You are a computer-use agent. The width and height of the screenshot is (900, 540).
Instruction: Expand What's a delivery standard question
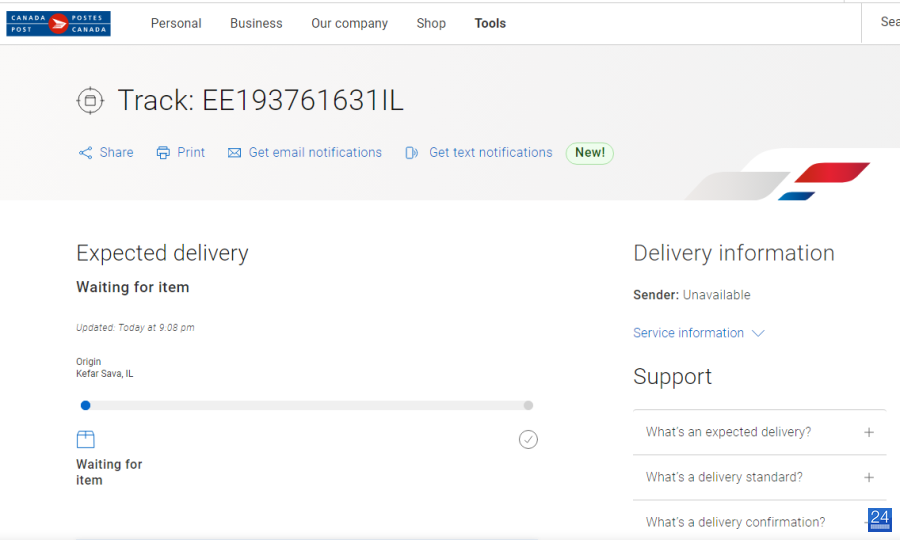pos(759,477)
